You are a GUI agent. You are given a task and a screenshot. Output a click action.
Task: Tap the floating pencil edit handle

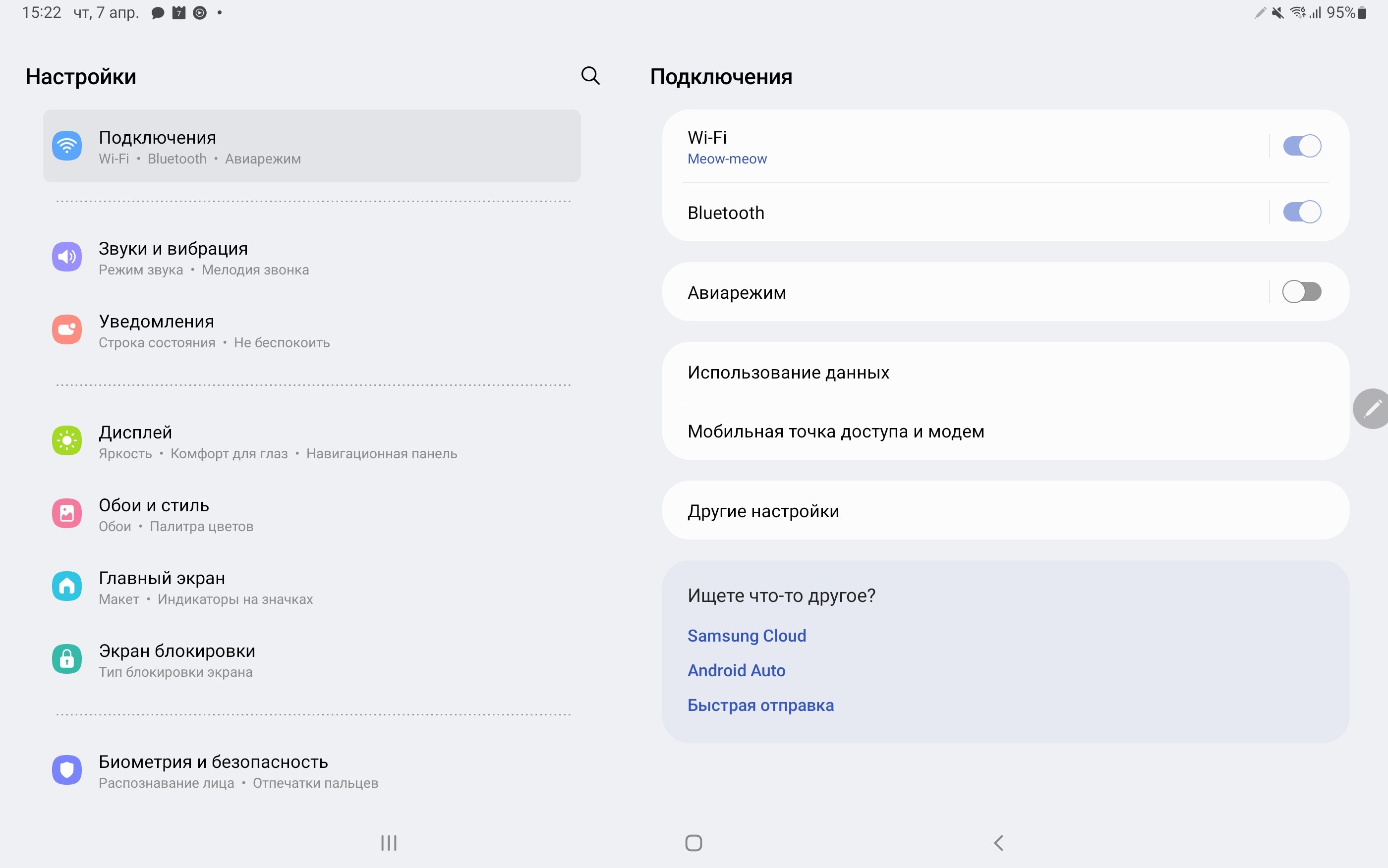(1371, 409)
